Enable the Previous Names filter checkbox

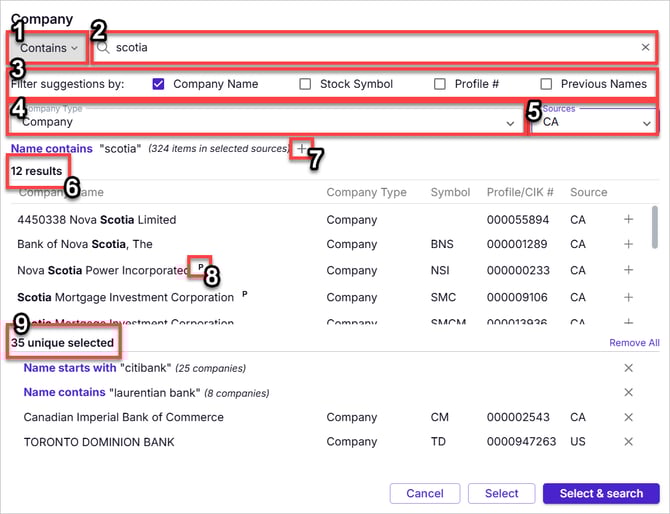546,84
